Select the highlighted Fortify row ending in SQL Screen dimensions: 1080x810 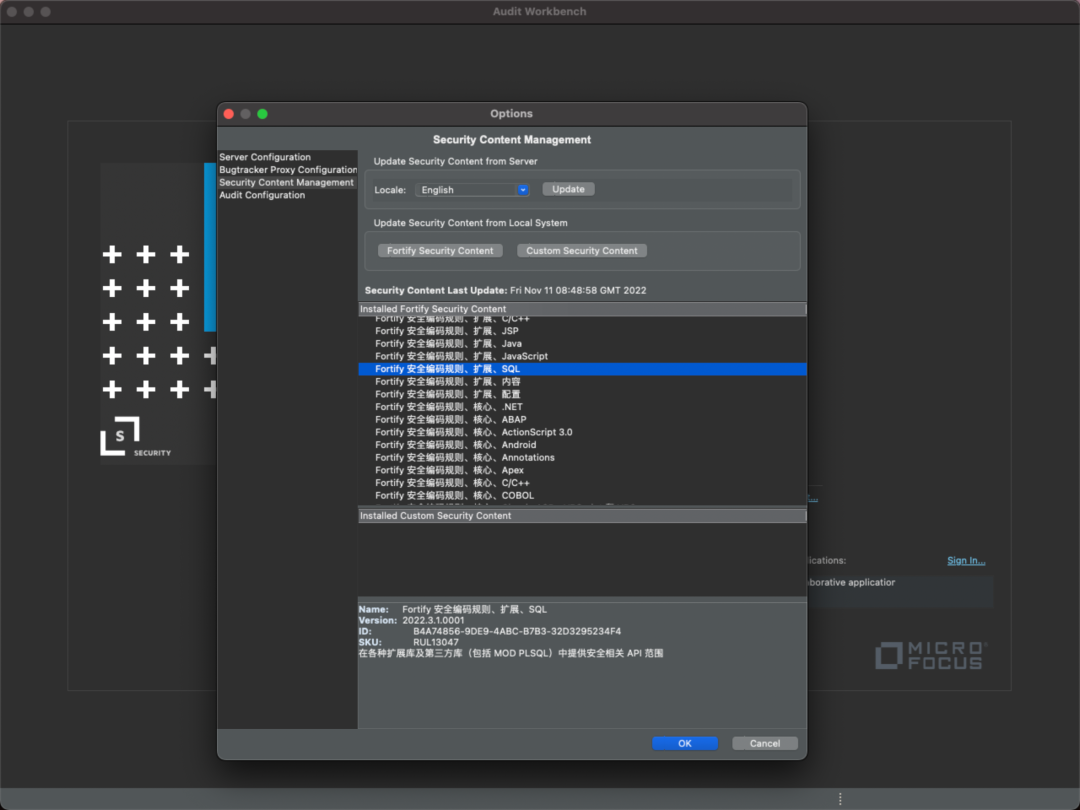coord(582,369)
